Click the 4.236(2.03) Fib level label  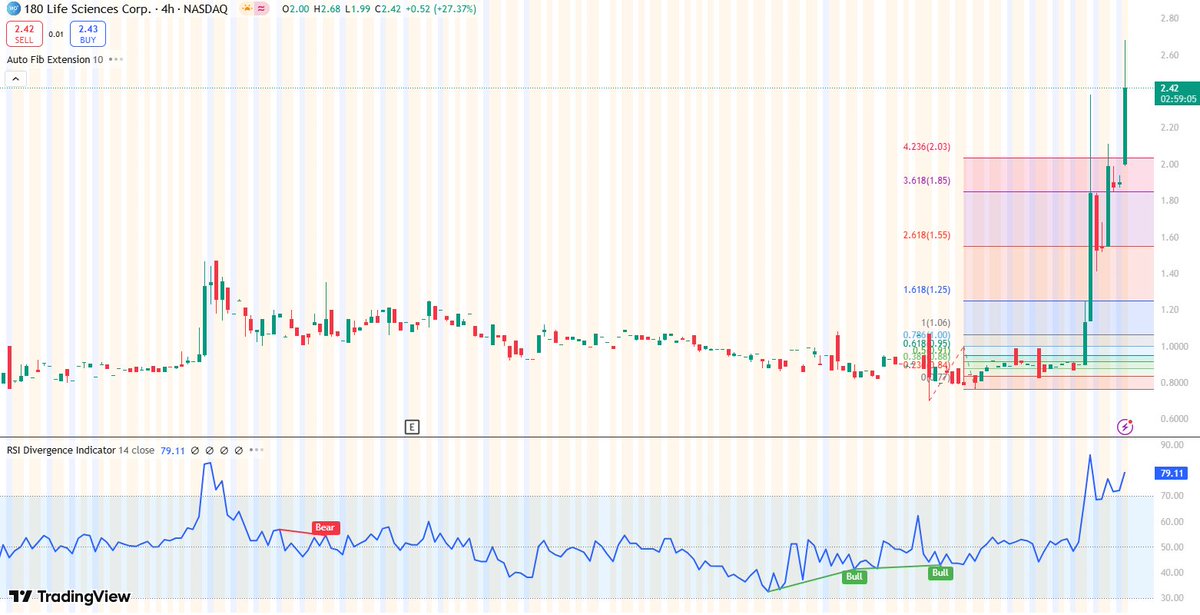tap(927, 147)
